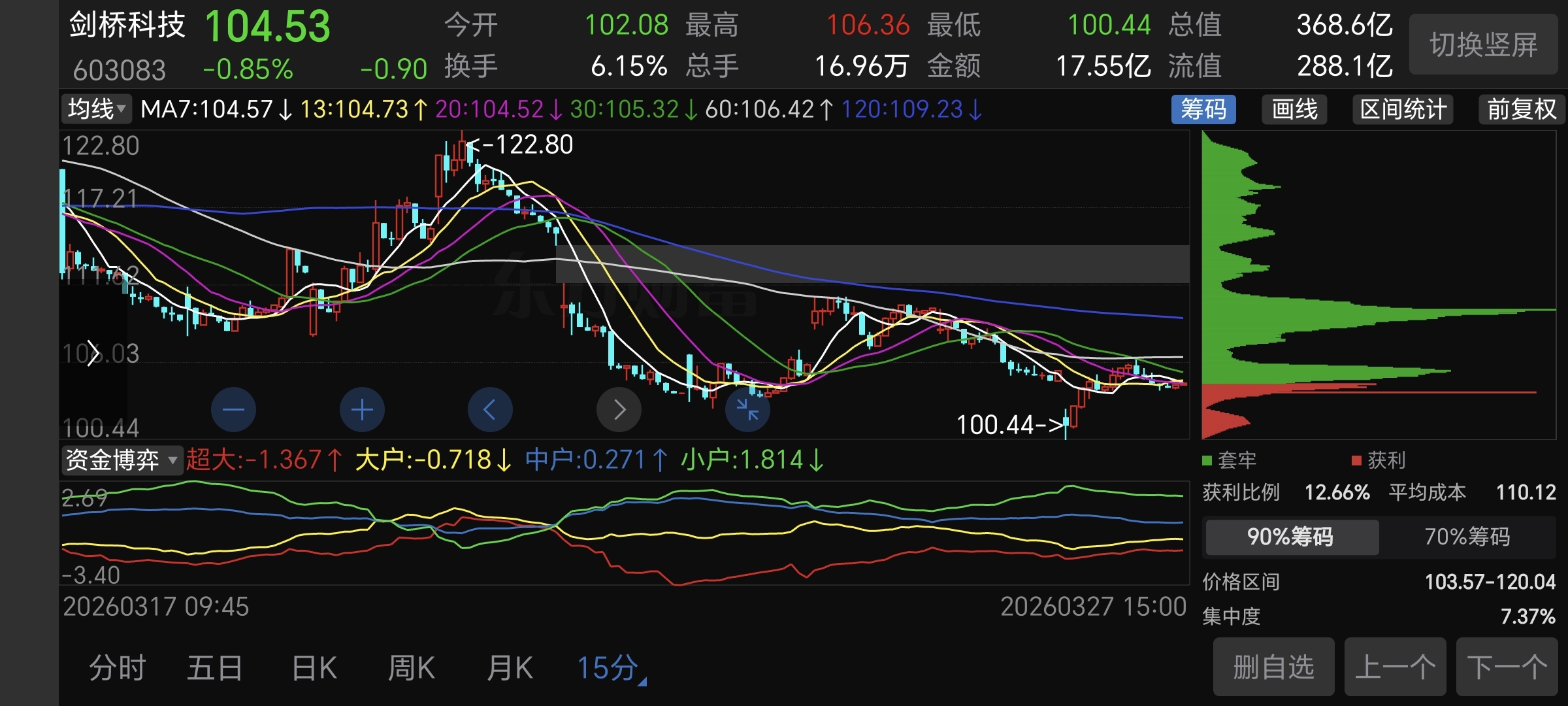Screen dimensions: 1568x706
Task: Toggle the 筹码 chip distribution panel
Action: pyautogui.click(x=1203, y=109)
